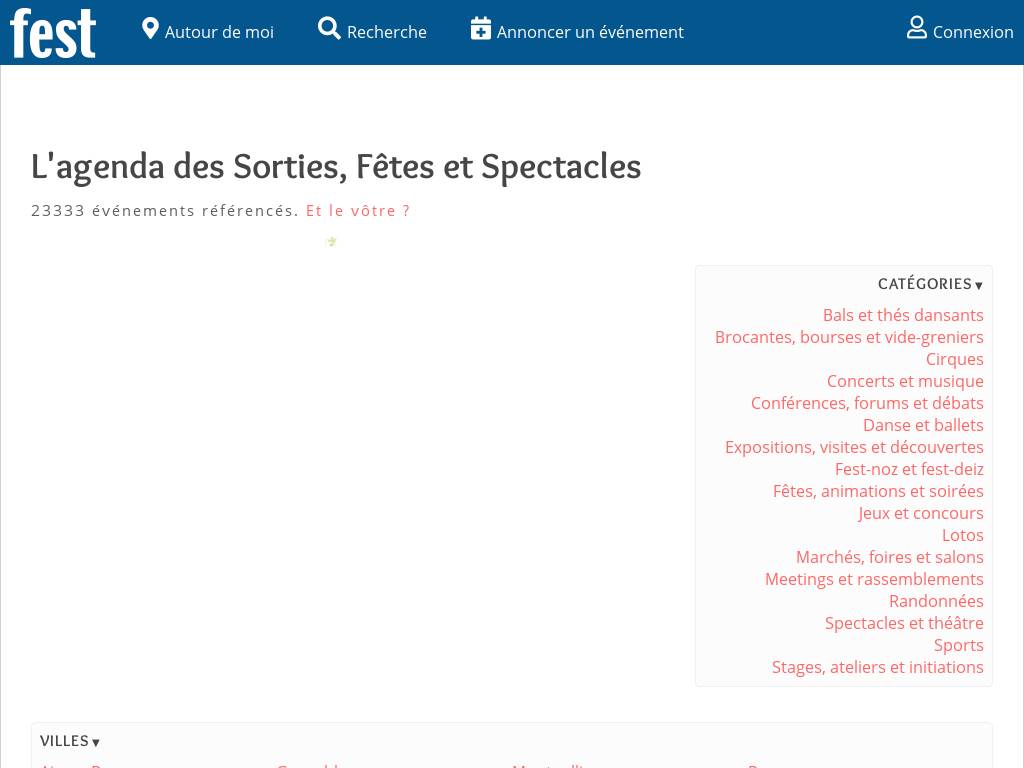
Task: Select Annoncer un événement in navbar
Action: pos(590,32)
